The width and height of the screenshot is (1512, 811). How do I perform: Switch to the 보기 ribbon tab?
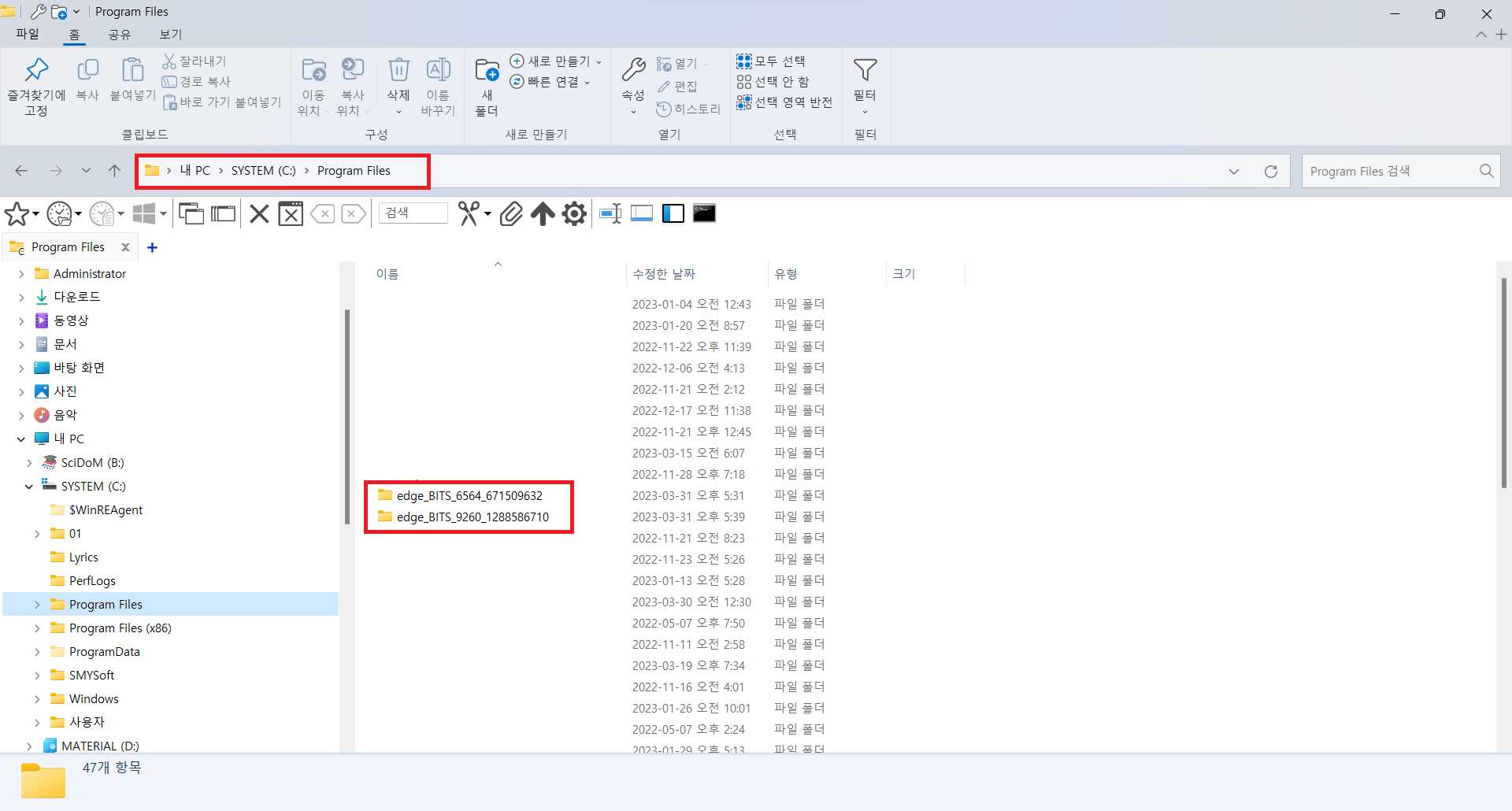tap(171, 34)
